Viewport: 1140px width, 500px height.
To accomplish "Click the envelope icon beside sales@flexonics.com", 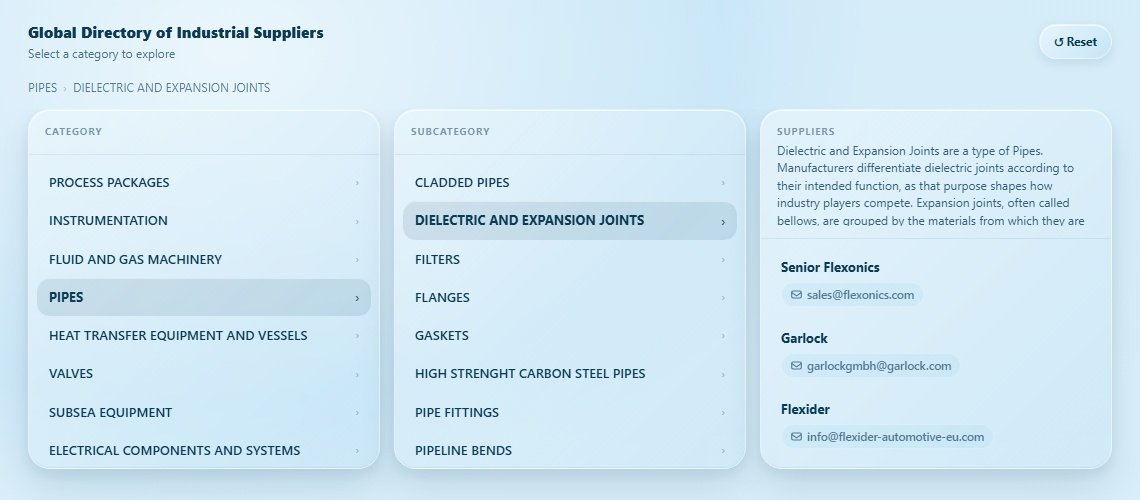I will [796, 295].
